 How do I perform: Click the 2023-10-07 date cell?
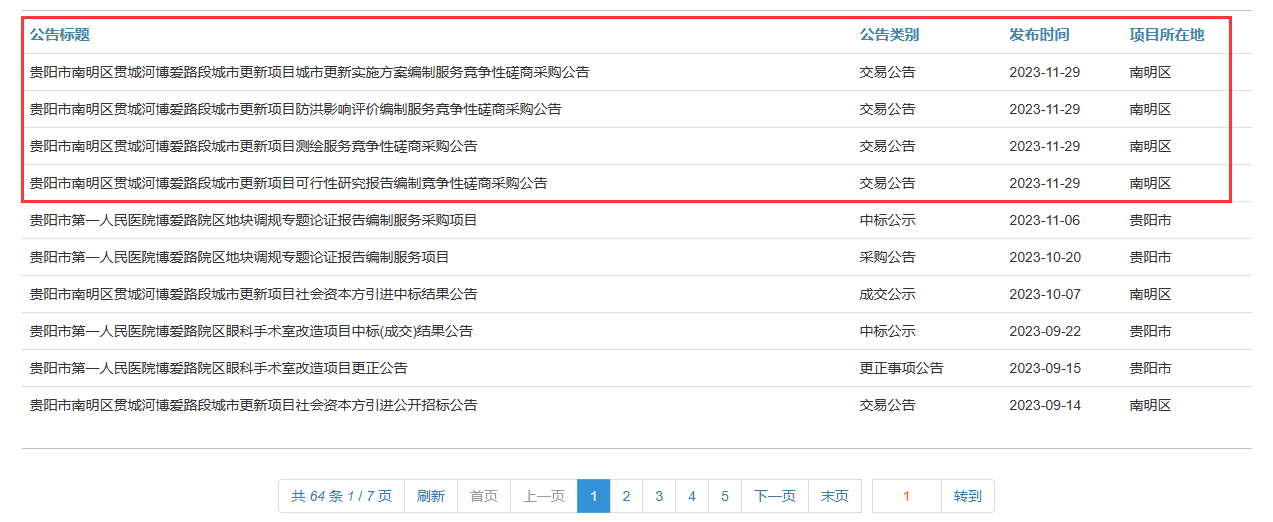tap(1045, 294)
